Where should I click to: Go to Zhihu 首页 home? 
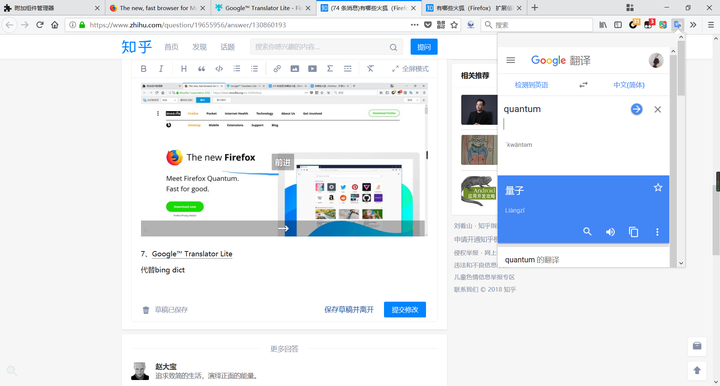click(x=171, y=47)
